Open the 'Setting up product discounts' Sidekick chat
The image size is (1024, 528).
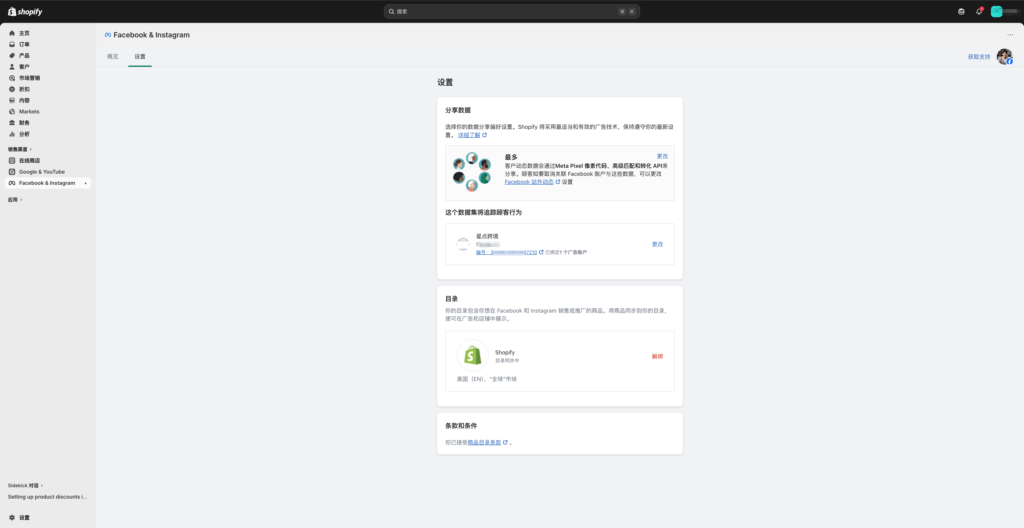coord(47,497)
